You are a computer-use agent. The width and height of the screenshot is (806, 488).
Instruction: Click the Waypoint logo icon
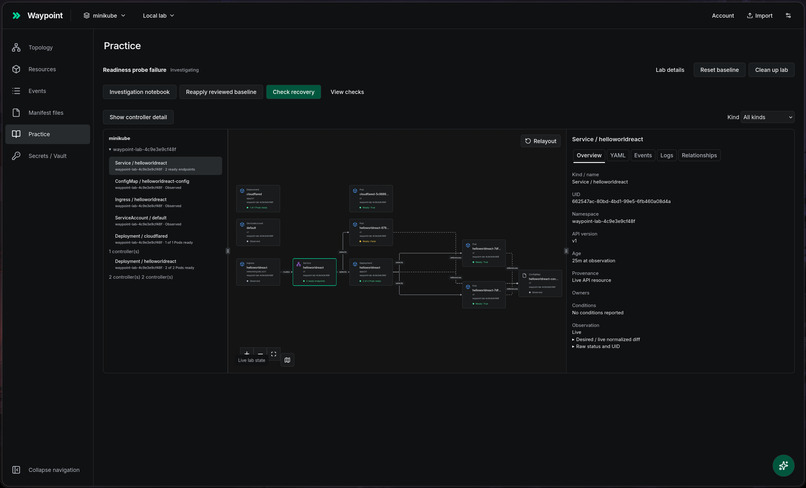point(16,15)
